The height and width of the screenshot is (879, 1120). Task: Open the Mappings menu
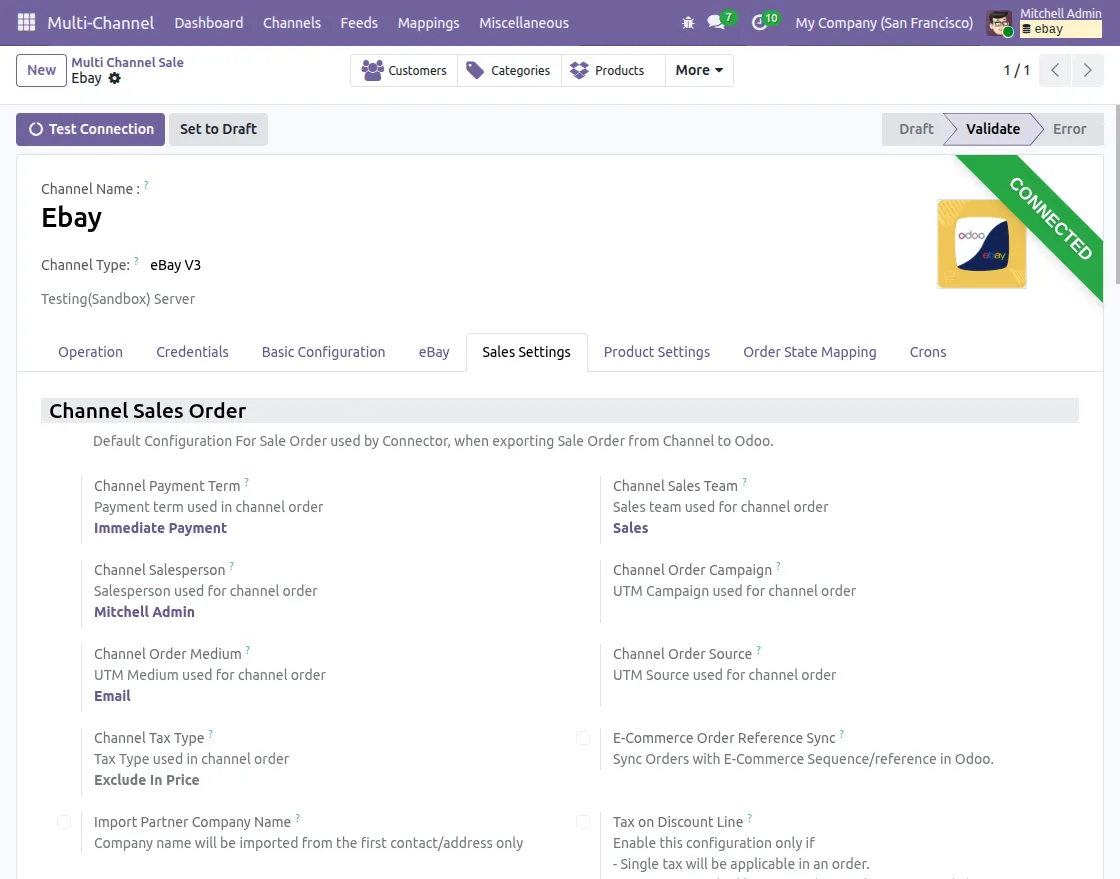(429, 23)
